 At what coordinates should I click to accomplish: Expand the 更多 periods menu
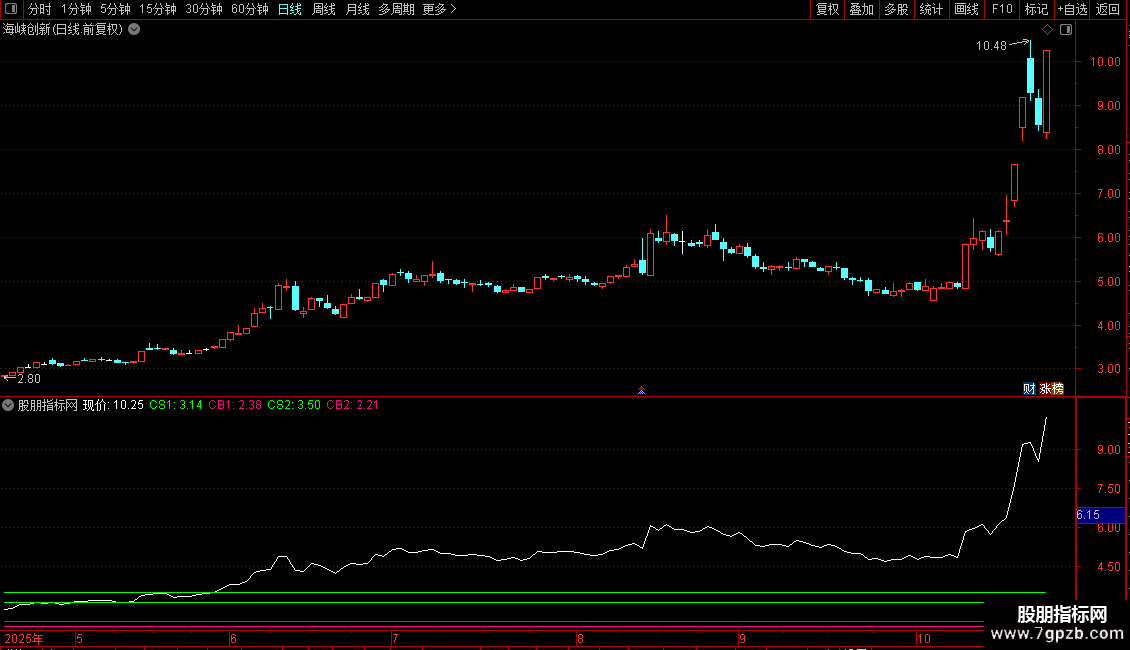click(x=439, y=9)
